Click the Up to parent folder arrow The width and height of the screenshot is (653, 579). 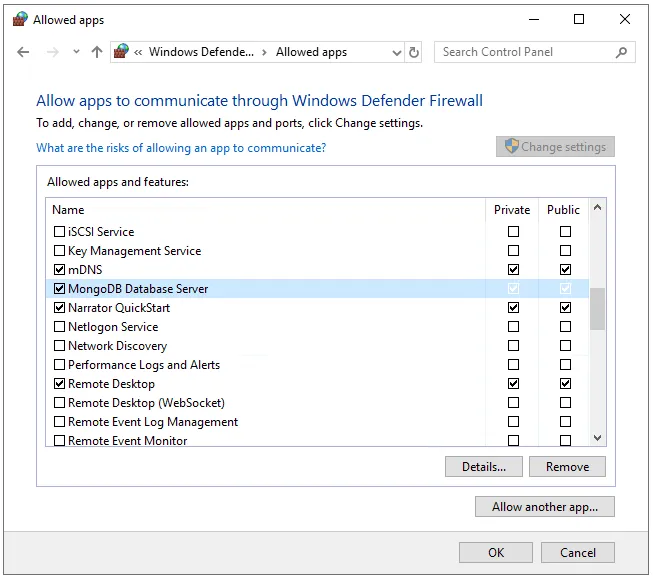pyautogui.click(x=97, y=52)
